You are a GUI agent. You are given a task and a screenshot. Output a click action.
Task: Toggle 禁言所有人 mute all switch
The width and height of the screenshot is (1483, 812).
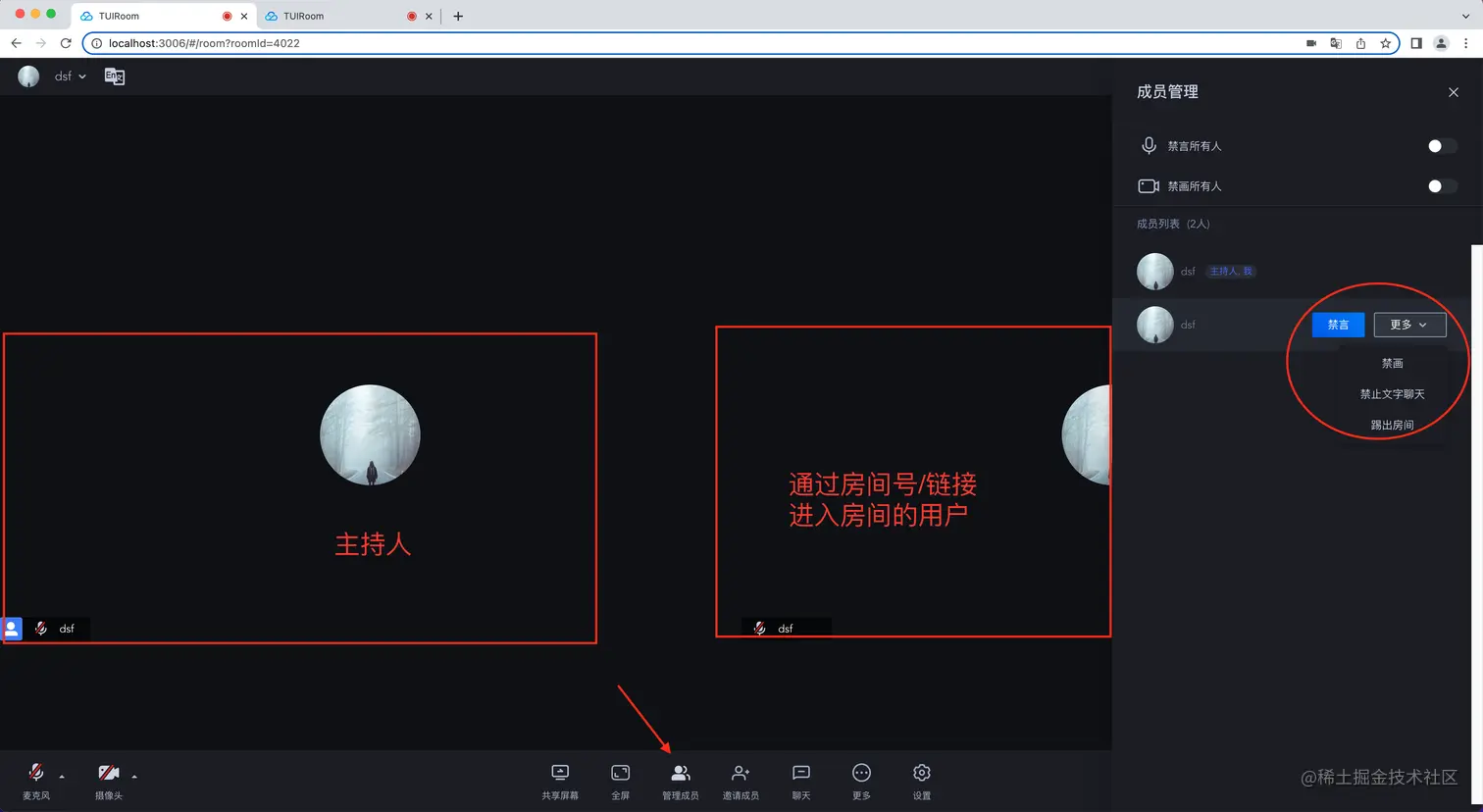click(x=1442, y=146)
